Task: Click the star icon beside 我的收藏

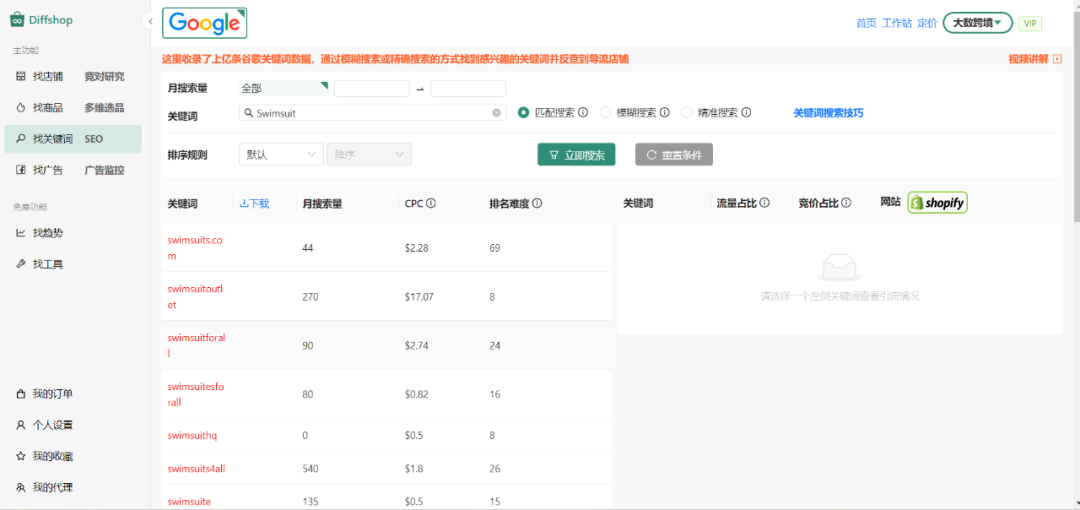Action: tap(21, 456)
